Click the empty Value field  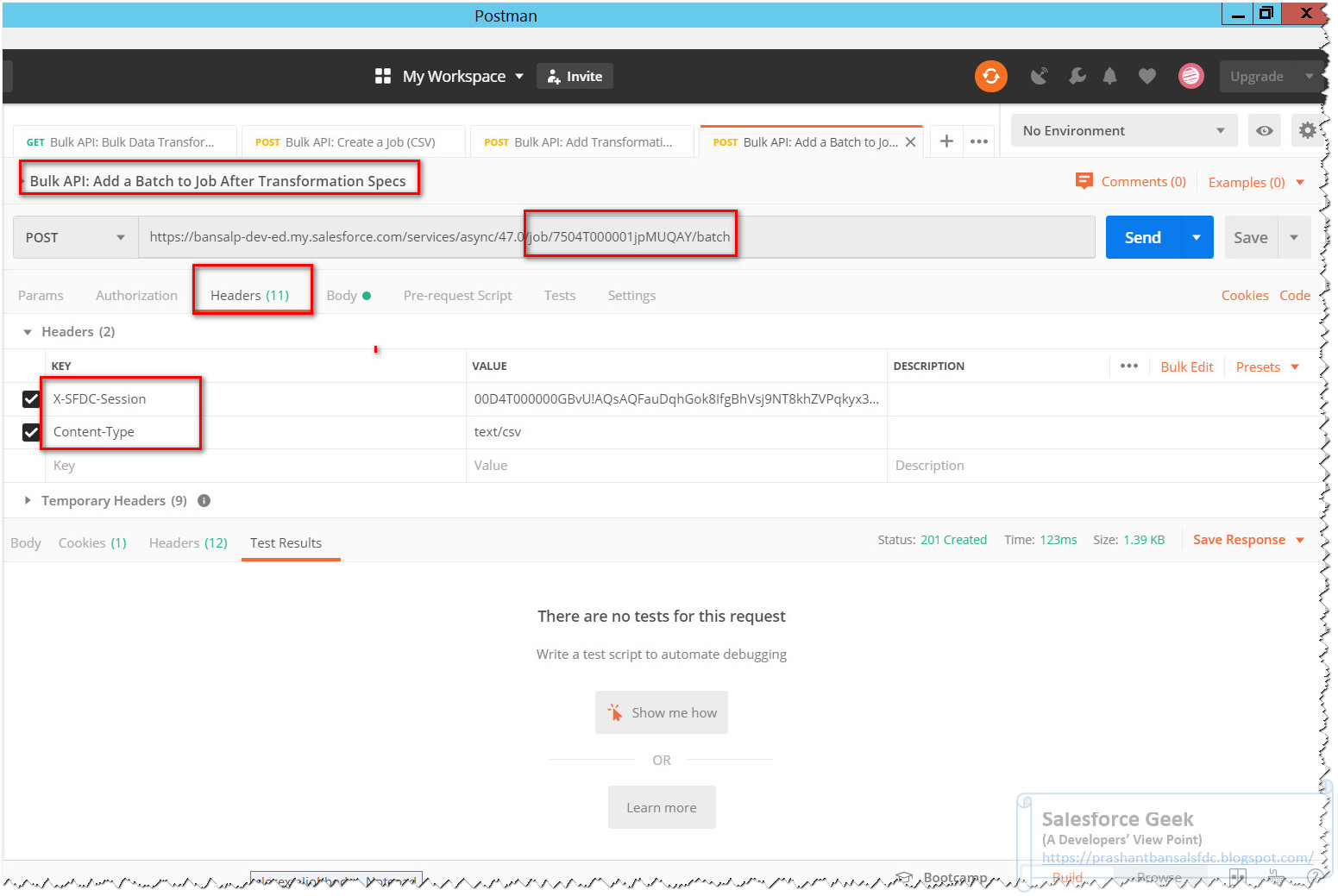[x=676, y=466]
